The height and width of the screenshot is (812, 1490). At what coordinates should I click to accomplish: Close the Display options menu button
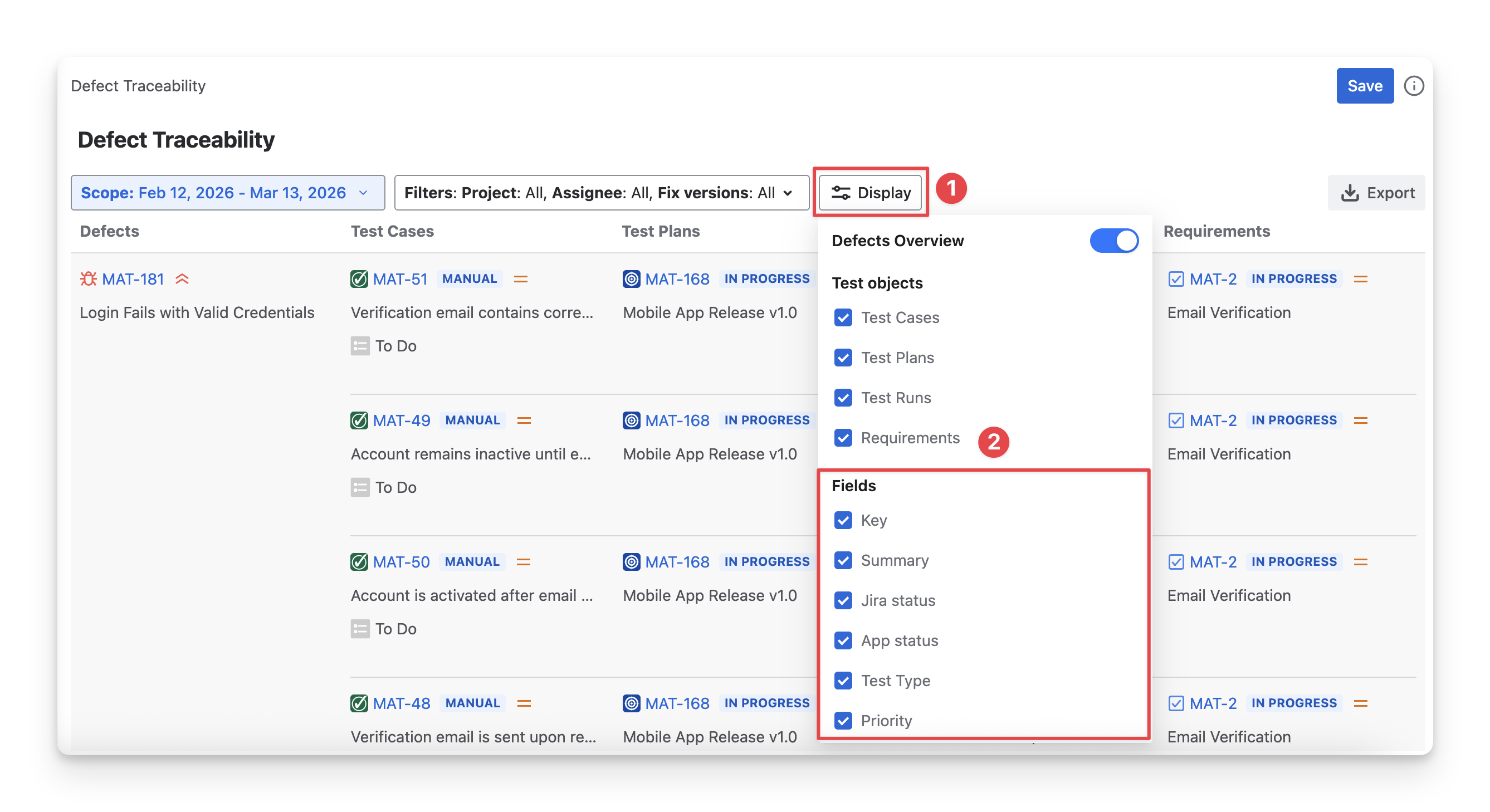pos(870,193)
